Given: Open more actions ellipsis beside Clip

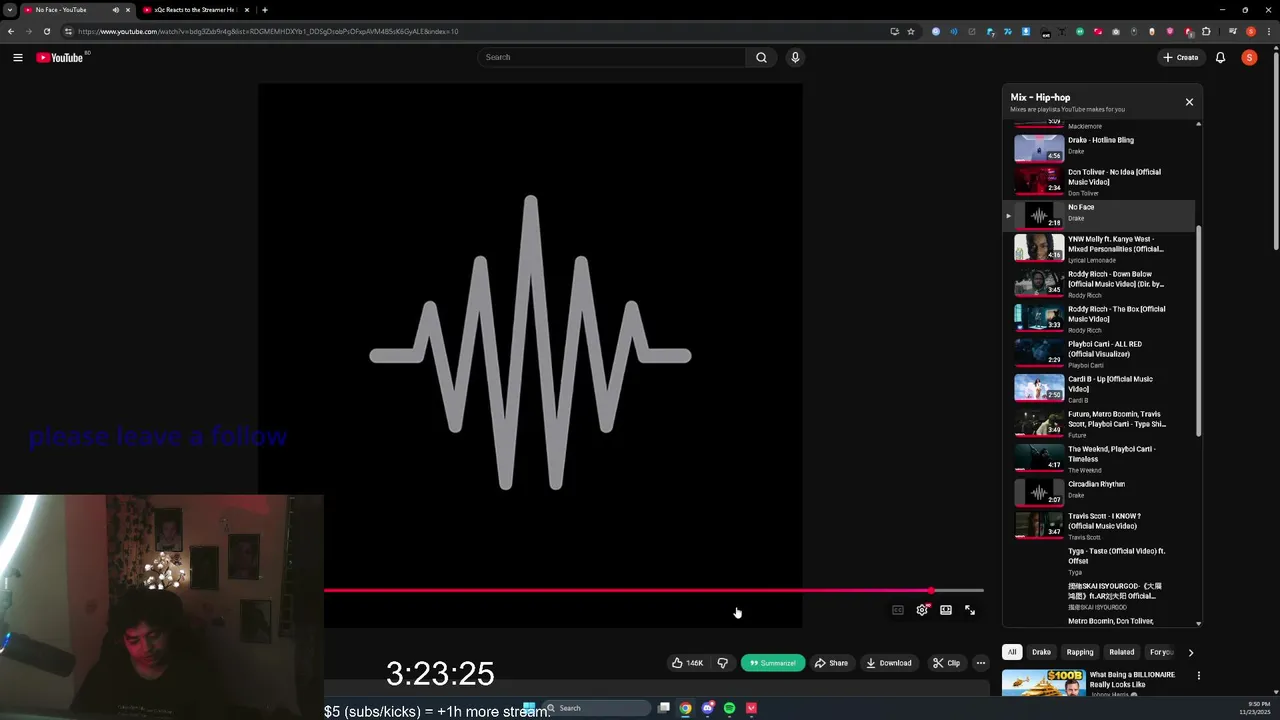Looking at the screenshot, I should click(x=981, y=663).
